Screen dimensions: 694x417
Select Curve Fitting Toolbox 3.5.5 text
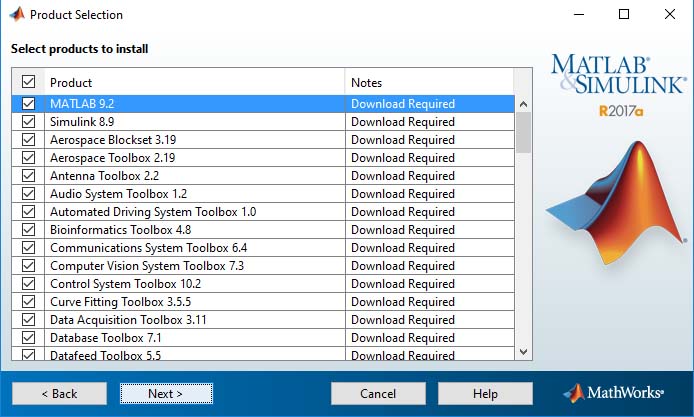tap(120, 302)
